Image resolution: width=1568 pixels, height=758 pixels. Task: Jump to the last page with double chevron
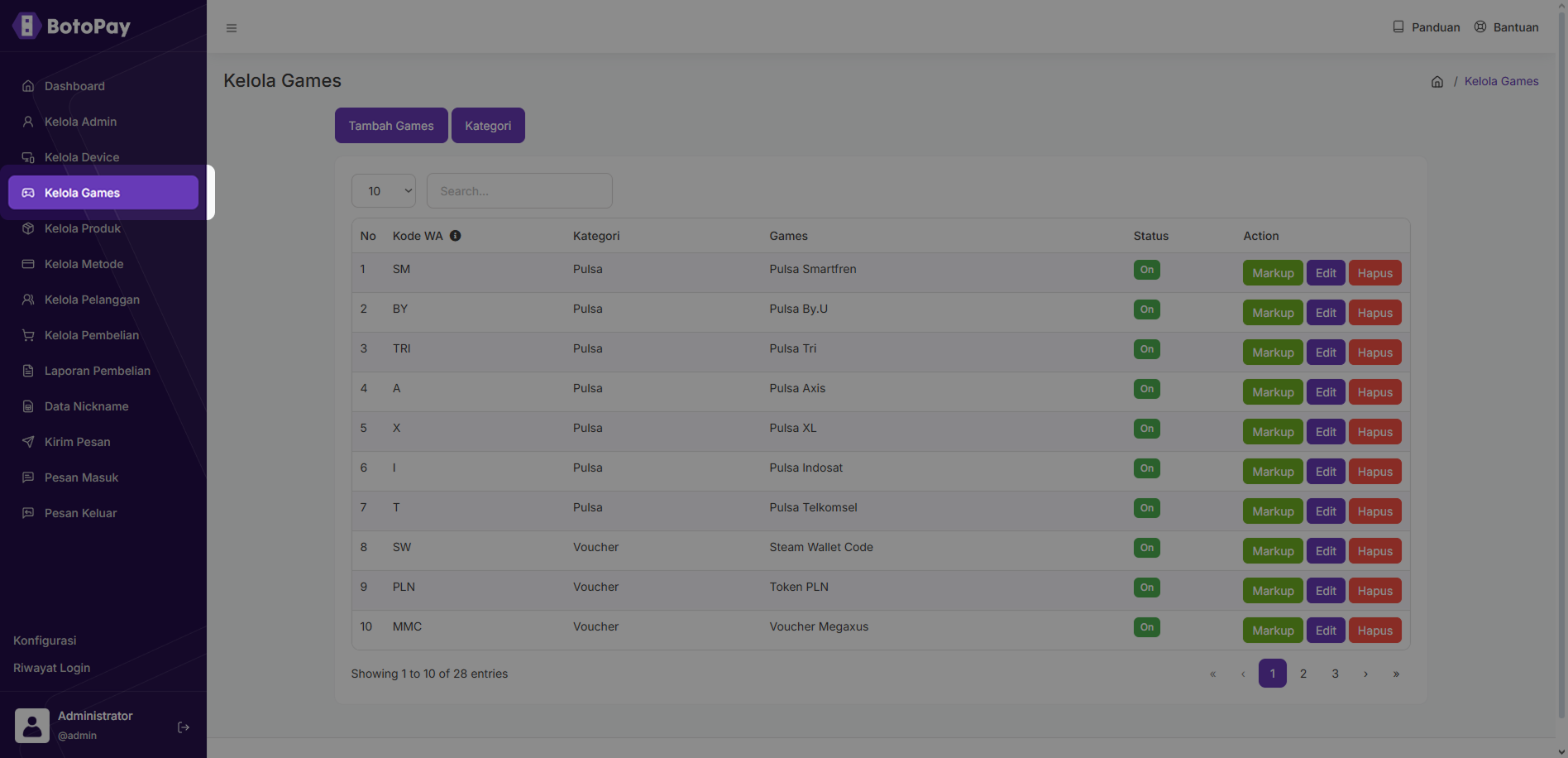tap(1396, 674)
